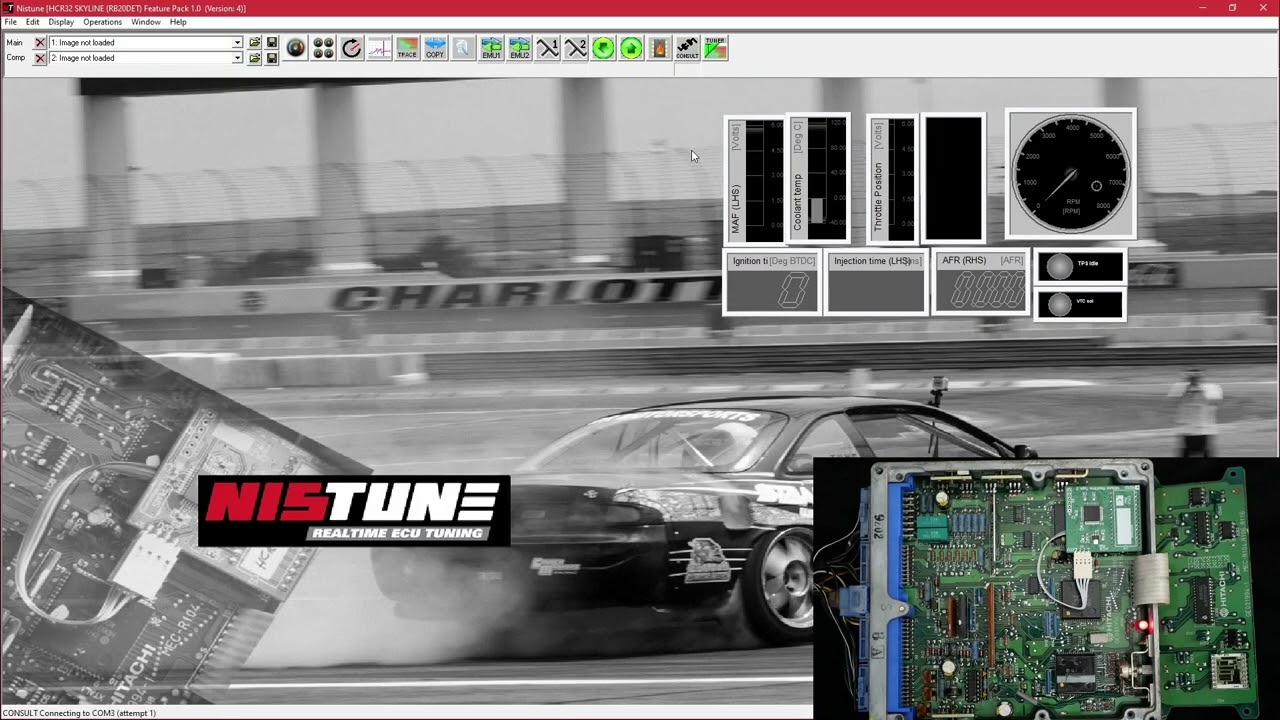This screenshot has height=720, width=1280.
Task: Click the Nistune title bar text
Action: 131,8
